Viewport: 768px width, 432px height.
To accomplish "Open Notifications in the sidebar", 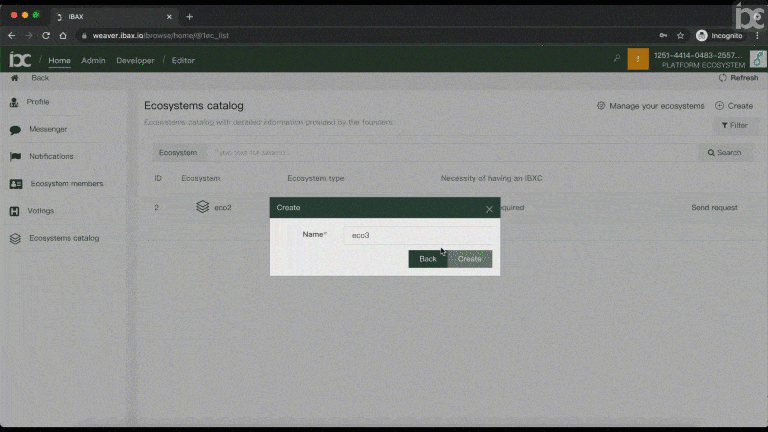I will (51, 157).
